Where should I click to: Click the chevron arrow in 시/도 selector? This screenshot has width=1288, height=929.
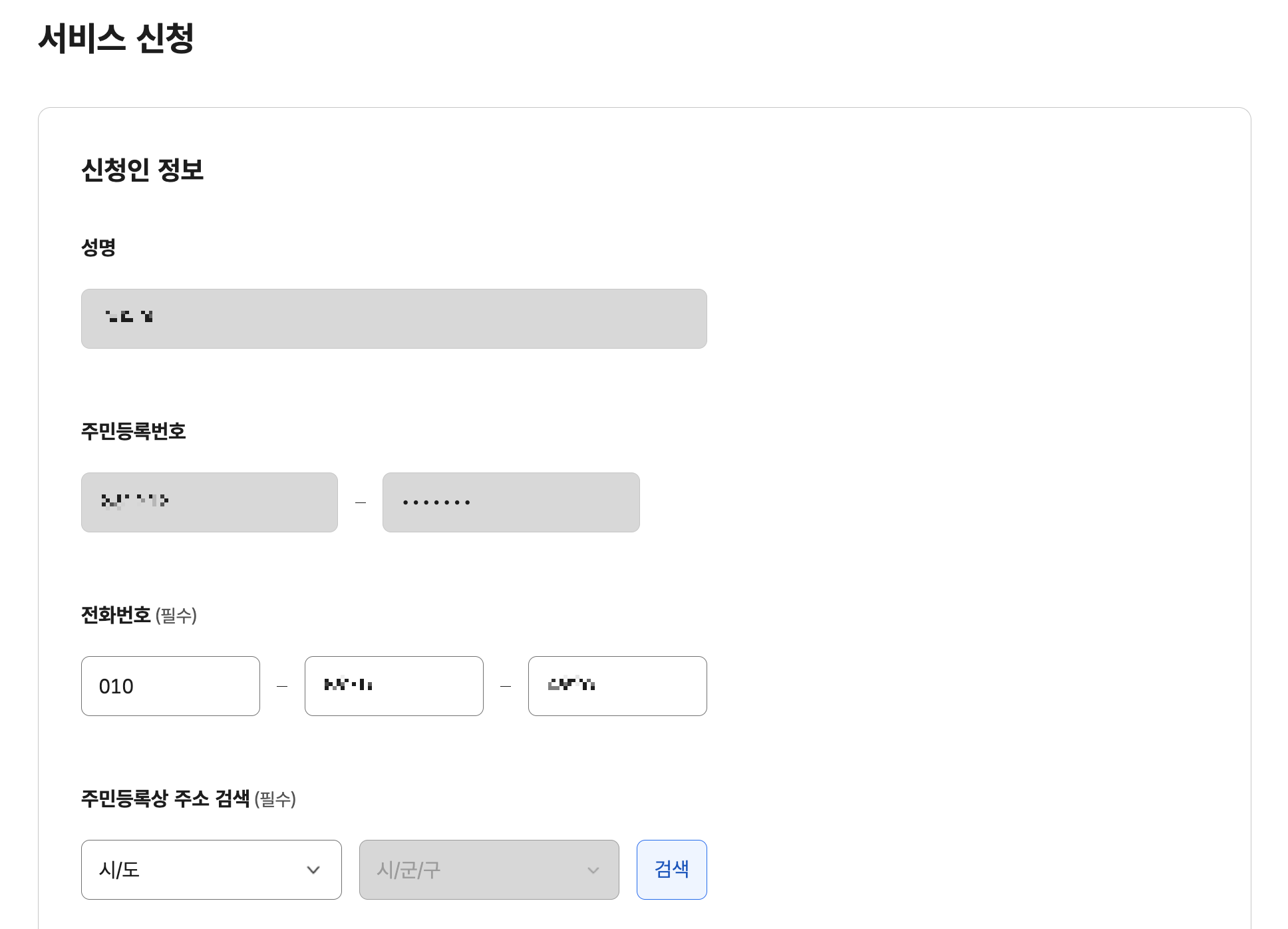(313, 870)
